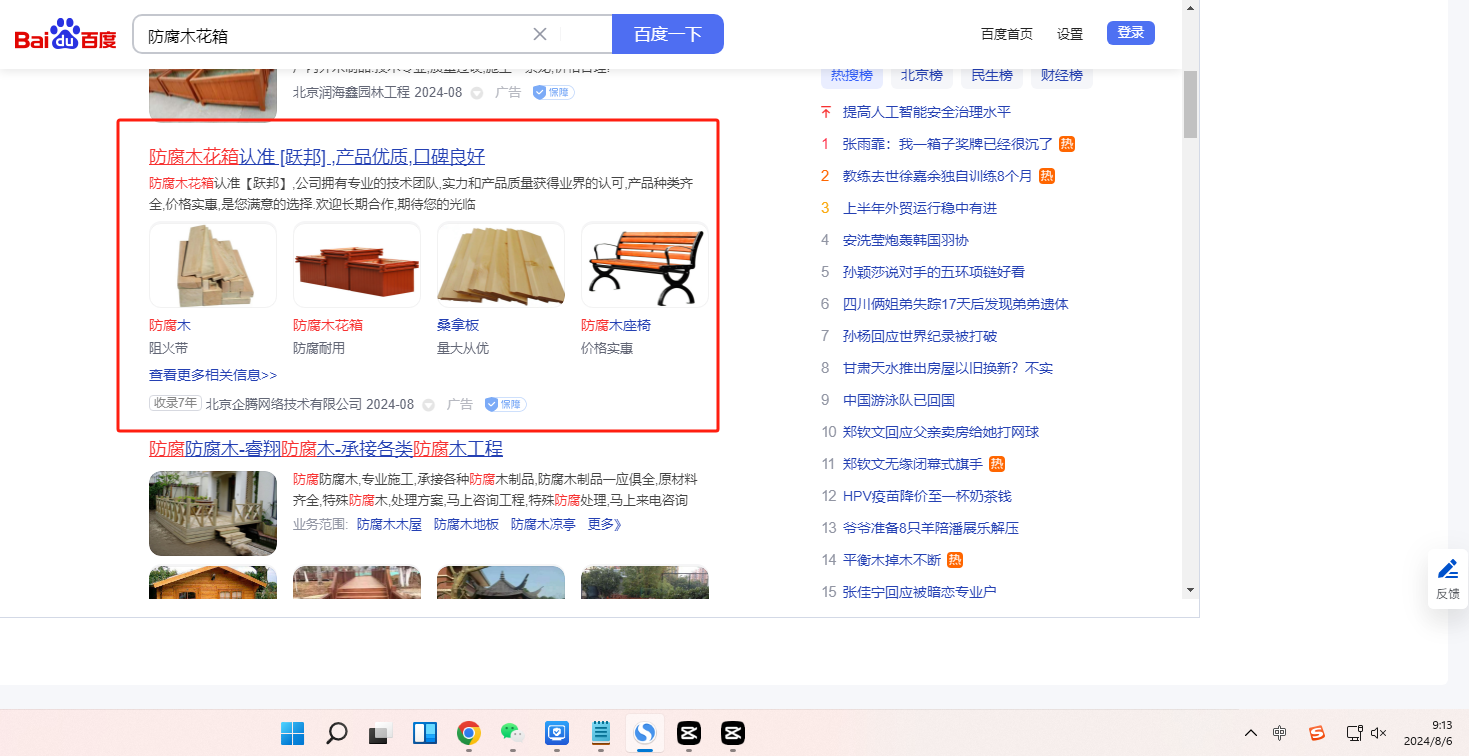Image resolution: width=1469 pixels, height=756 pixels.
Task: Click the 登录 login button
Action: click(x=1131, y=33)
